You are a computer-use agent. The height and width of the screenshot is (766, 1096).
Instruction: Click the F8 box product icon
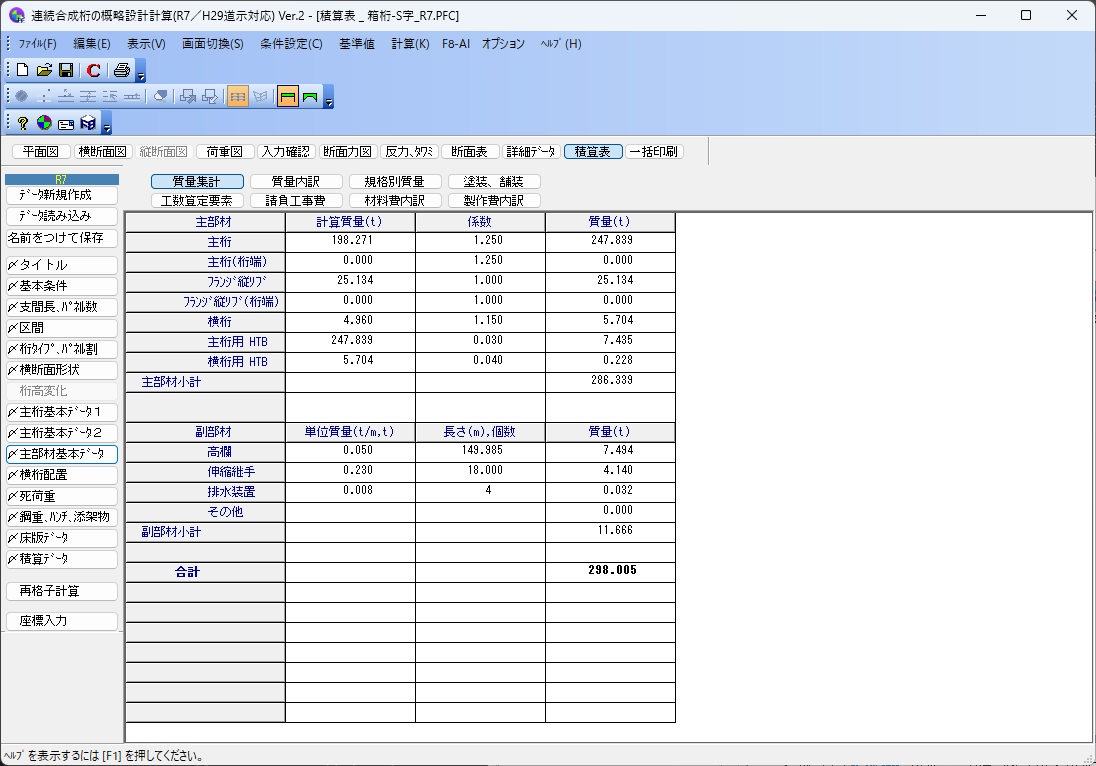(x=87, y=123)
